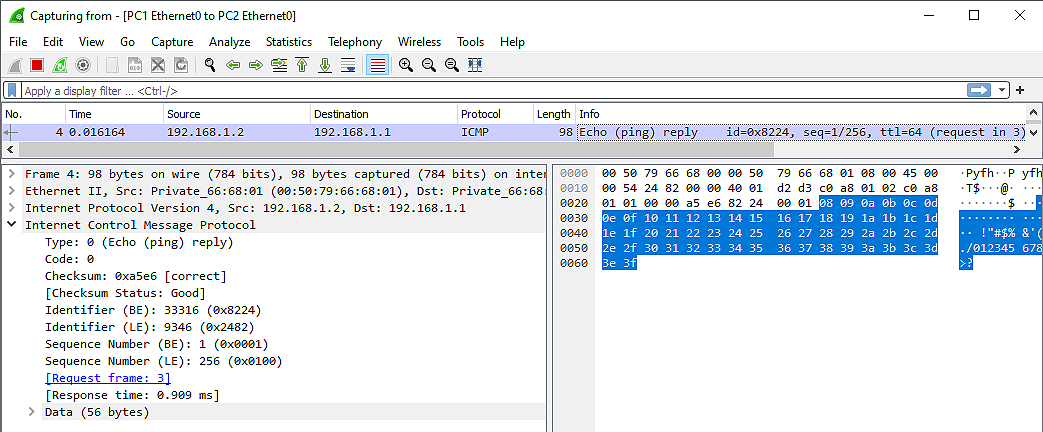Toggle packet list colorization
This screenshot has height=432, width=1043.
point(377,65)
